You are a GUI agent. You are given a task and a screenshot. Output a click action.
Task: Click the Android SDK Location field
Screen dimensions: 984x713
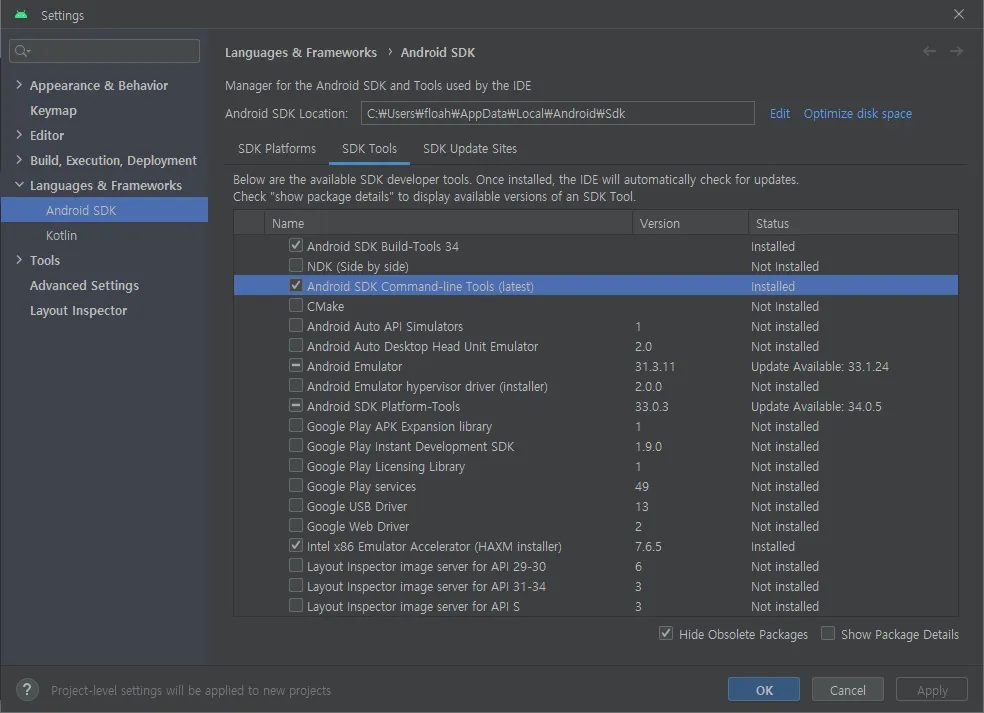[x=557, y=114]
